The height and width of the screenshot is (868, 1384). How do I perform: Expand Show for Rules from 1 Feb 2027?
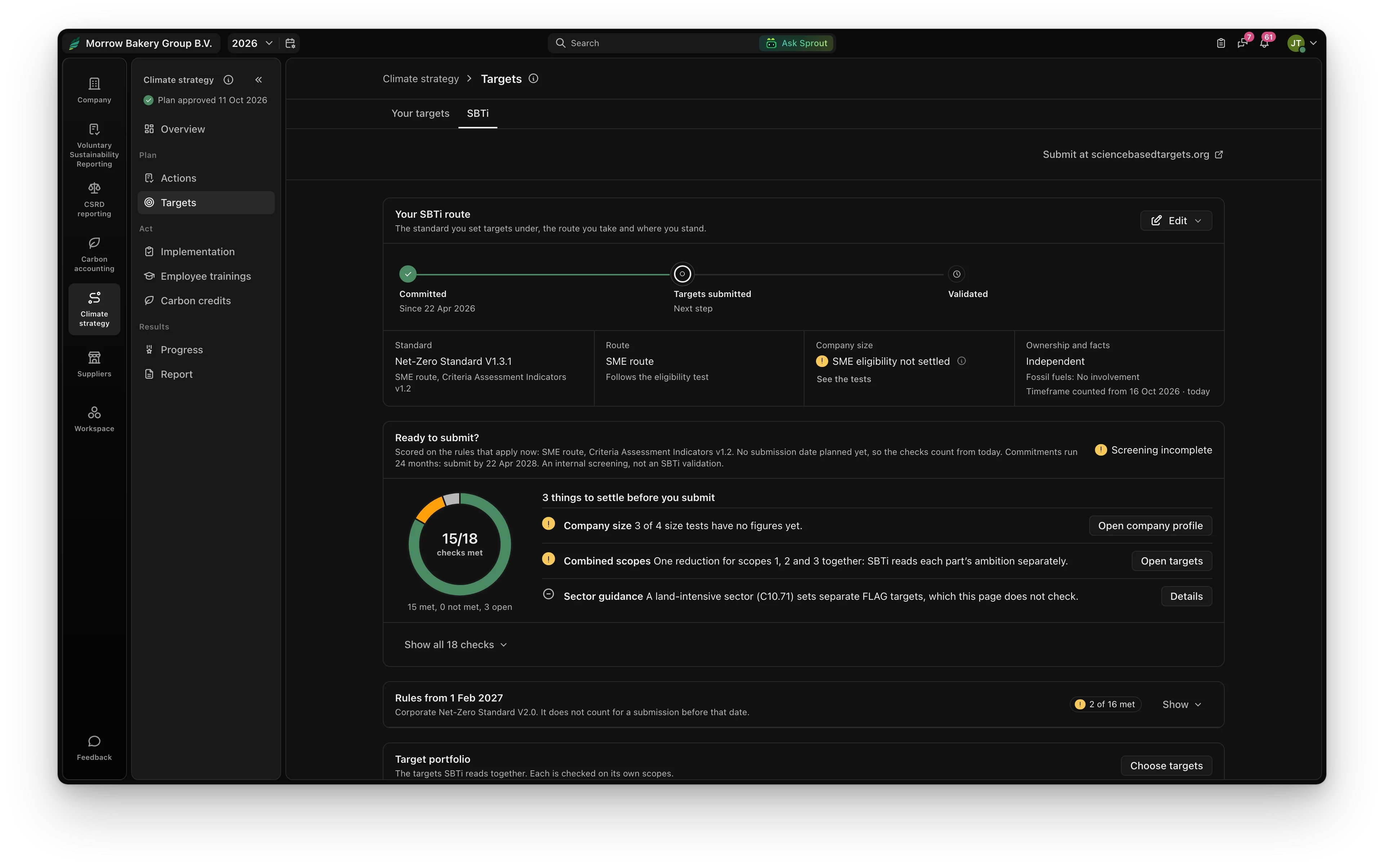(1181, 704)
